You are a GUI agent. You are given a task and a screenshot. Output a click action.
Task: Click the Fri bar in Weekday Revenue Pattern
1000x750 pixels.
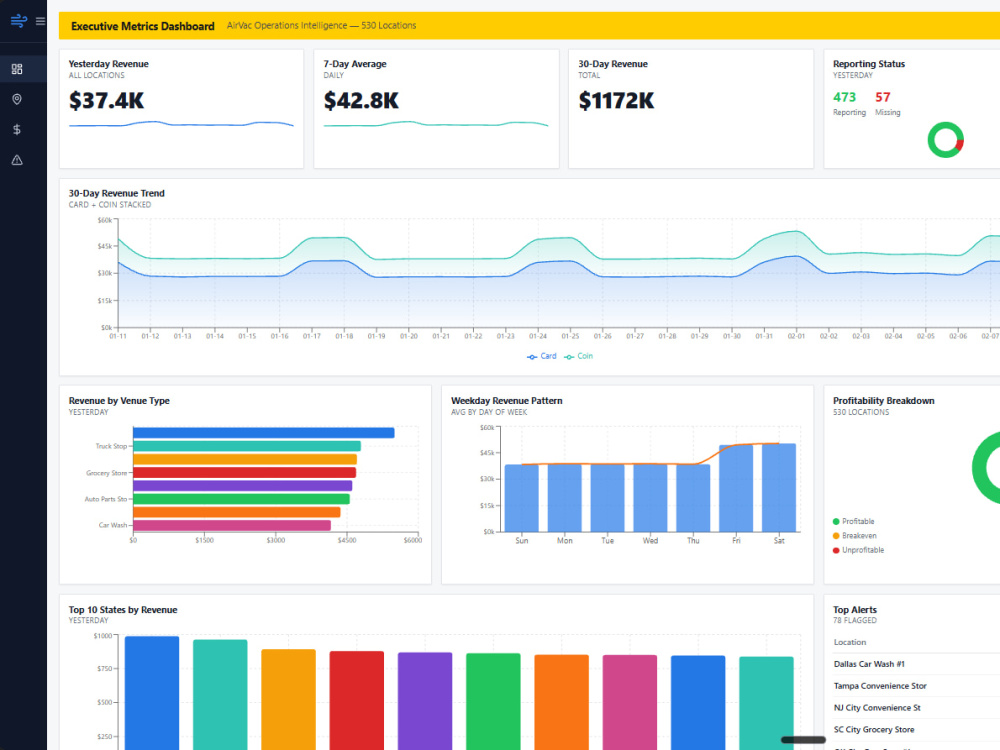[736, 489]
